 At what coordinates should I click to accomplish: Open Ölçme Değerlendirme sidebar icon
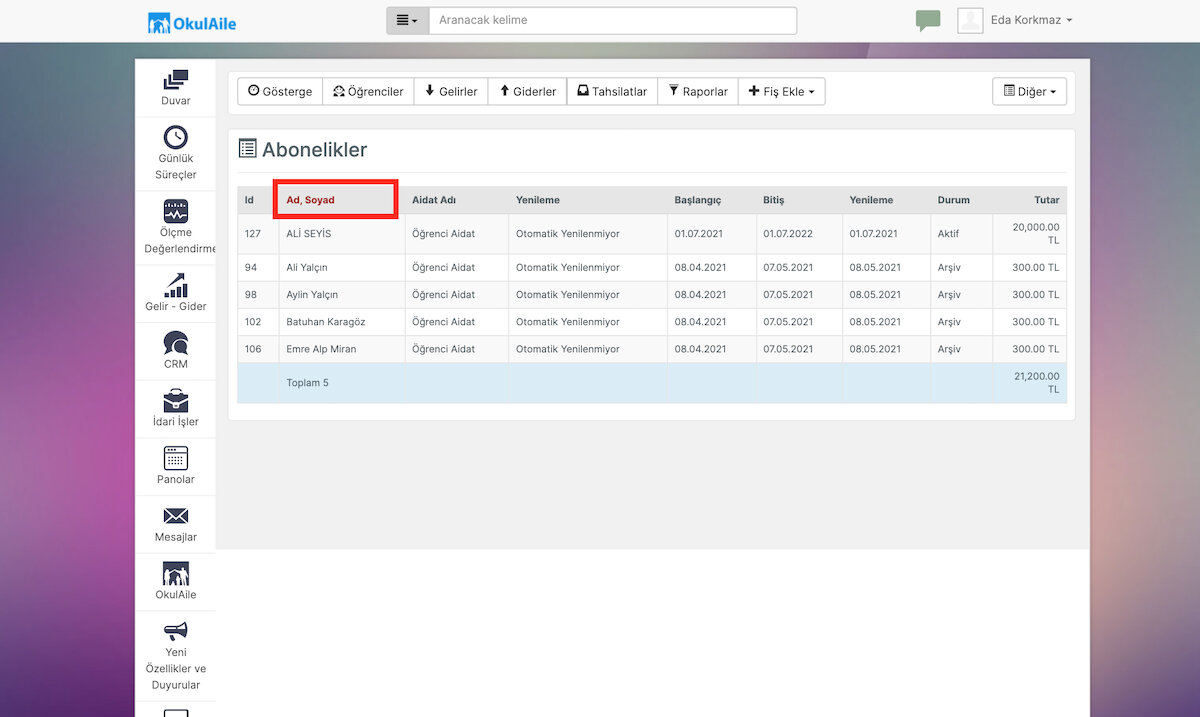[176, 211]
